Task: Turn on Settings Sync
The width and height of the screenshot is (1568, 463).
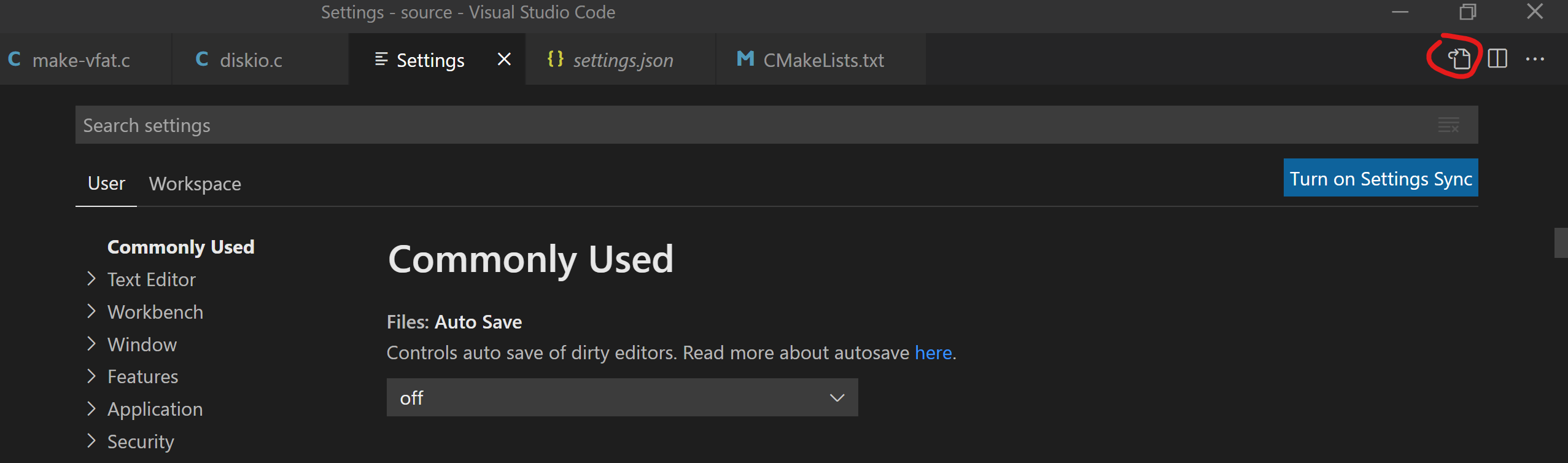Action: click(1381, 178)
